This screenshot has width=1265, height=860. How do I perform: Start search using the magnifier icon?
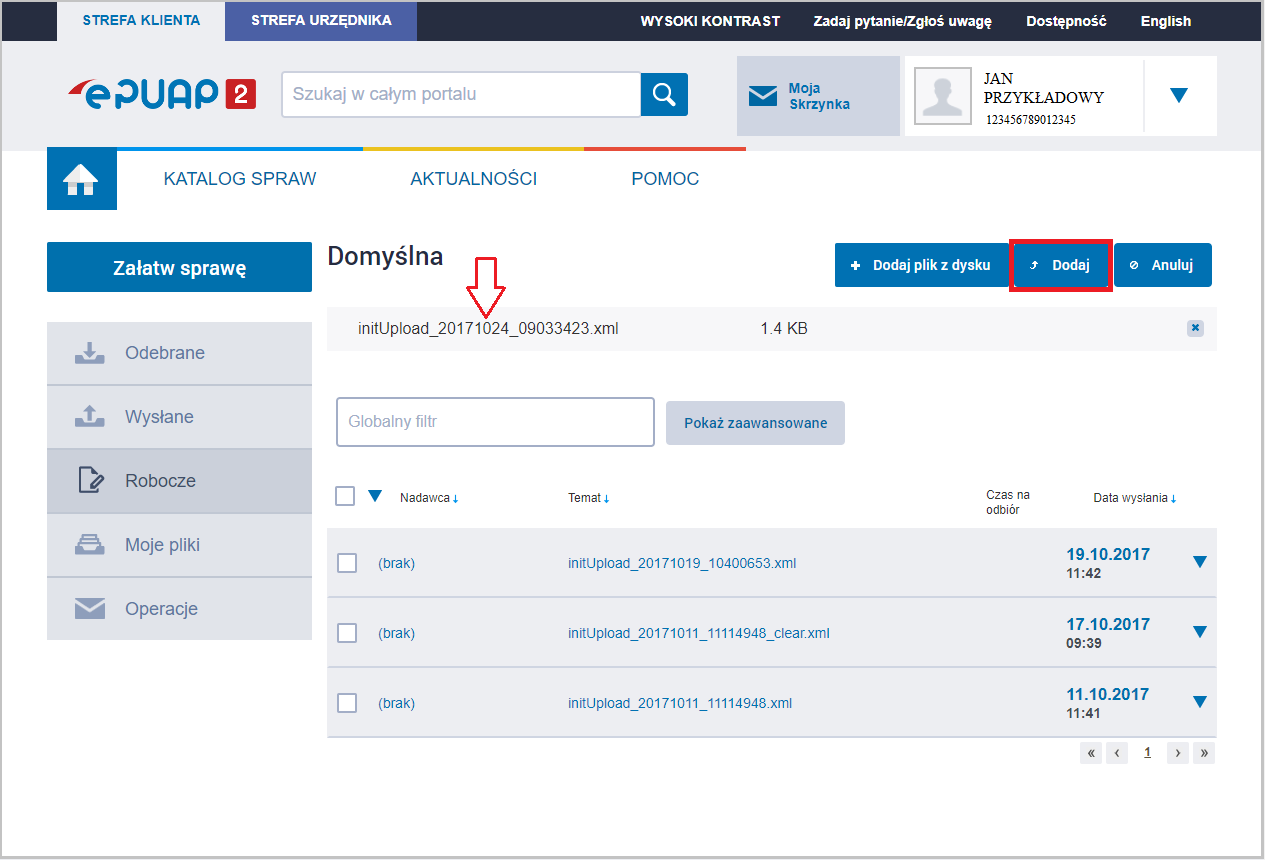(x=663, y=94)
